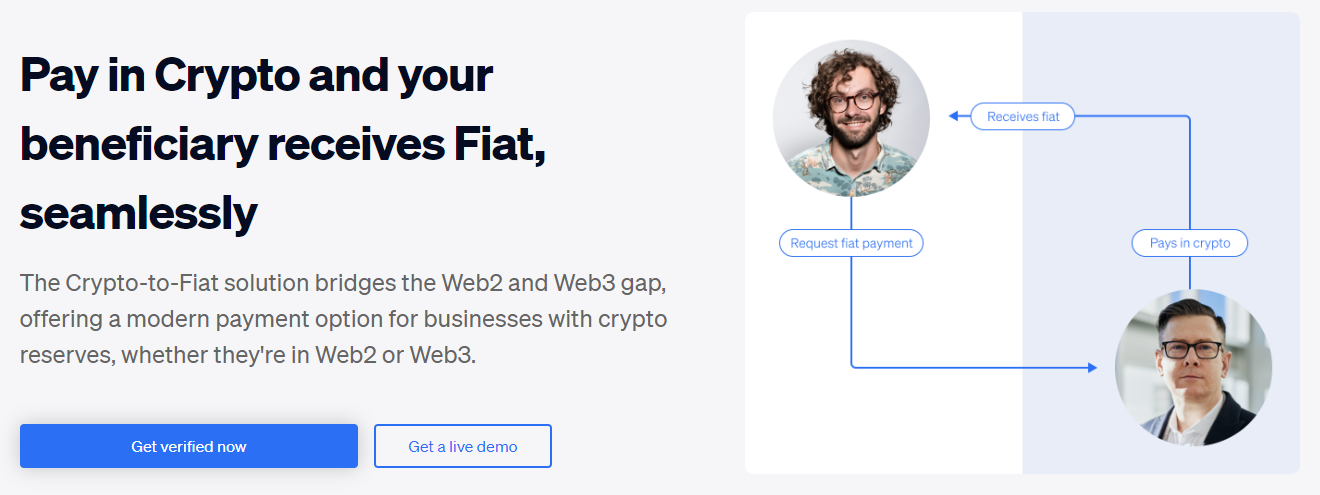
Task: Click the vertical line above "Request fiat payment"
Action: (x=851, y=213)
